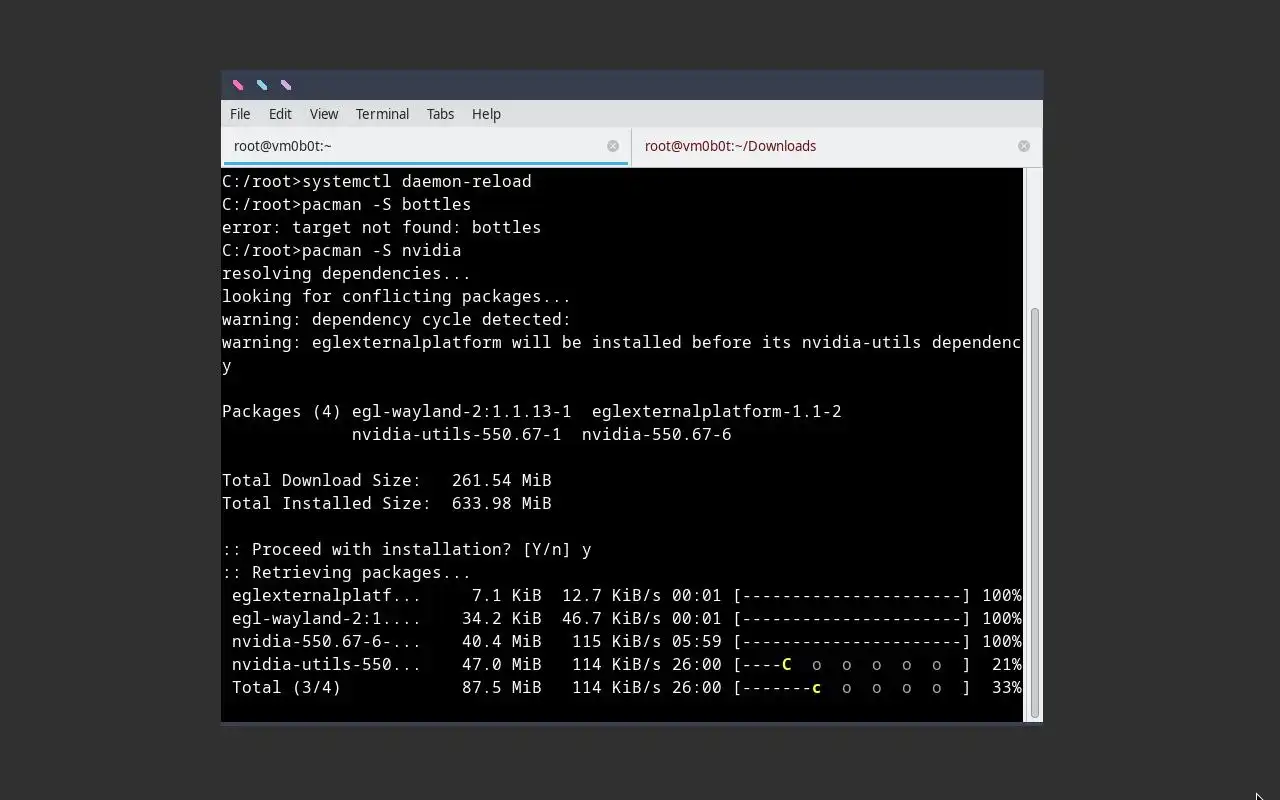Open the Help menu
Screen dimensions: 1280x800
[x=486, y=114]
